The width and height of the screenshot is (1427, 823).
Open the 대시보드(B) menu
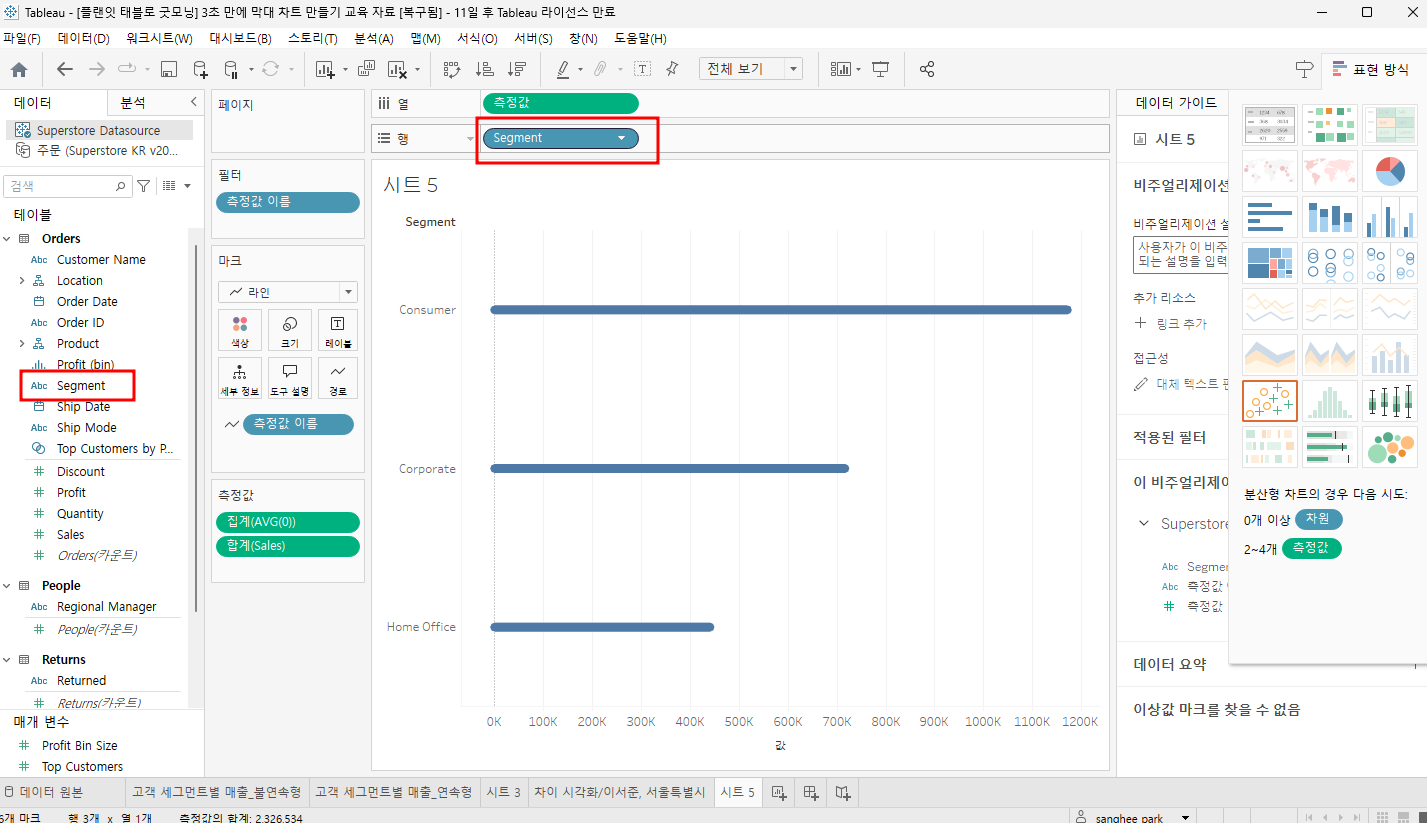pyautogui.click(x=240, y=38)
